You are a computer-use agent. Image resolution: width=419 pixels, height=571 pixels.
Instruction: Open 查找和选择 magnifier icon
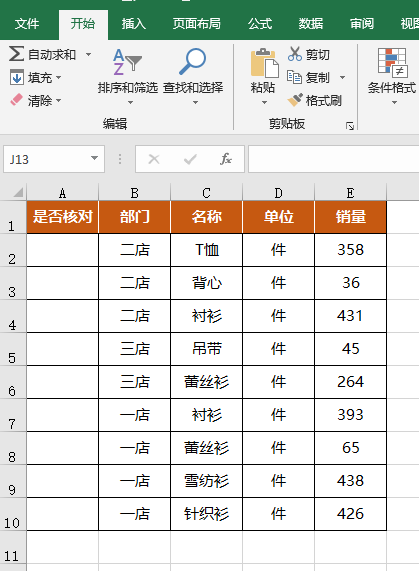(x=192, y=61)
